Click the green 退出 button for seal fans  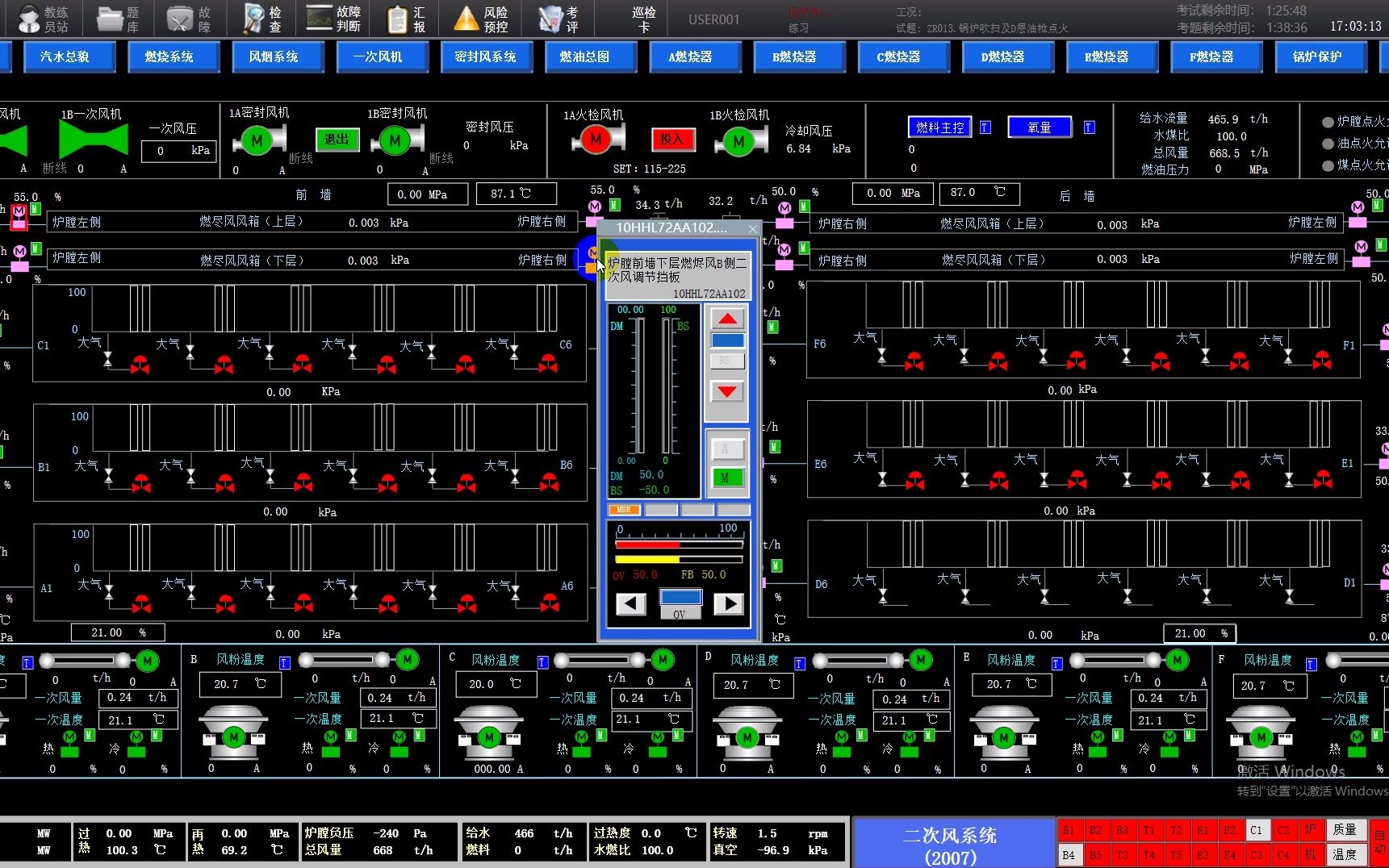337,140
